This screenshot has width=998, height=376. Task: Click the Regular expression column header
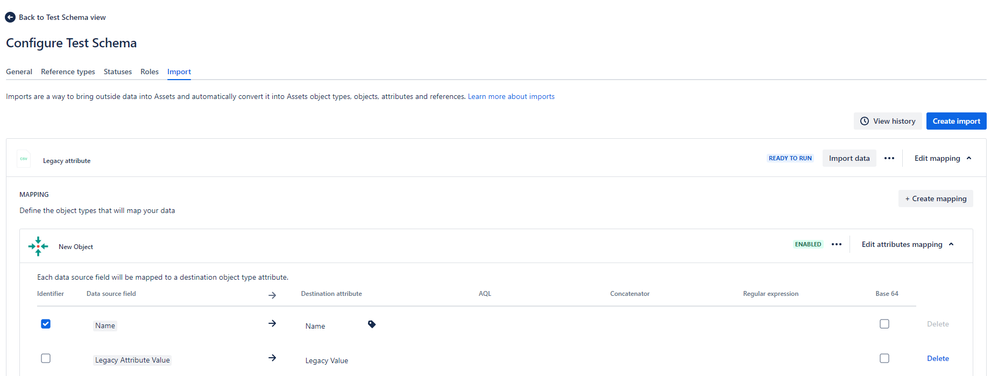(770, 294)
